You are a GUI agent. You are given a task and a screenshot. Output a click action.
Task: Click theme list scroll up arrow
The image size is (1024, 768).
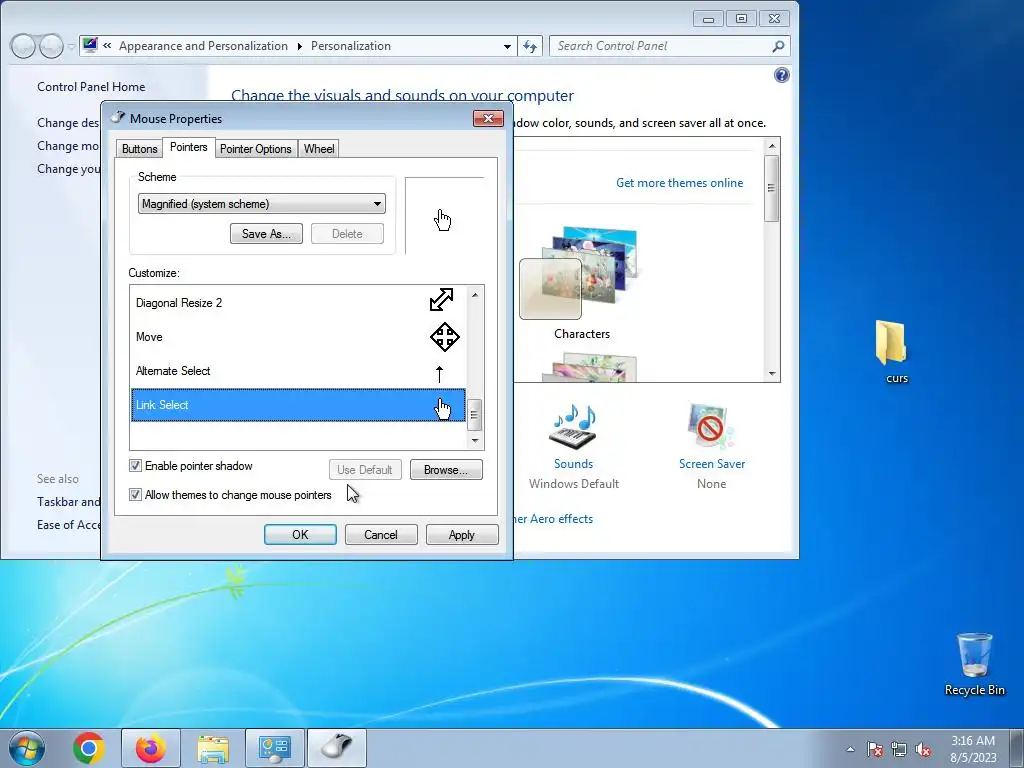click(x=772, y=146)
